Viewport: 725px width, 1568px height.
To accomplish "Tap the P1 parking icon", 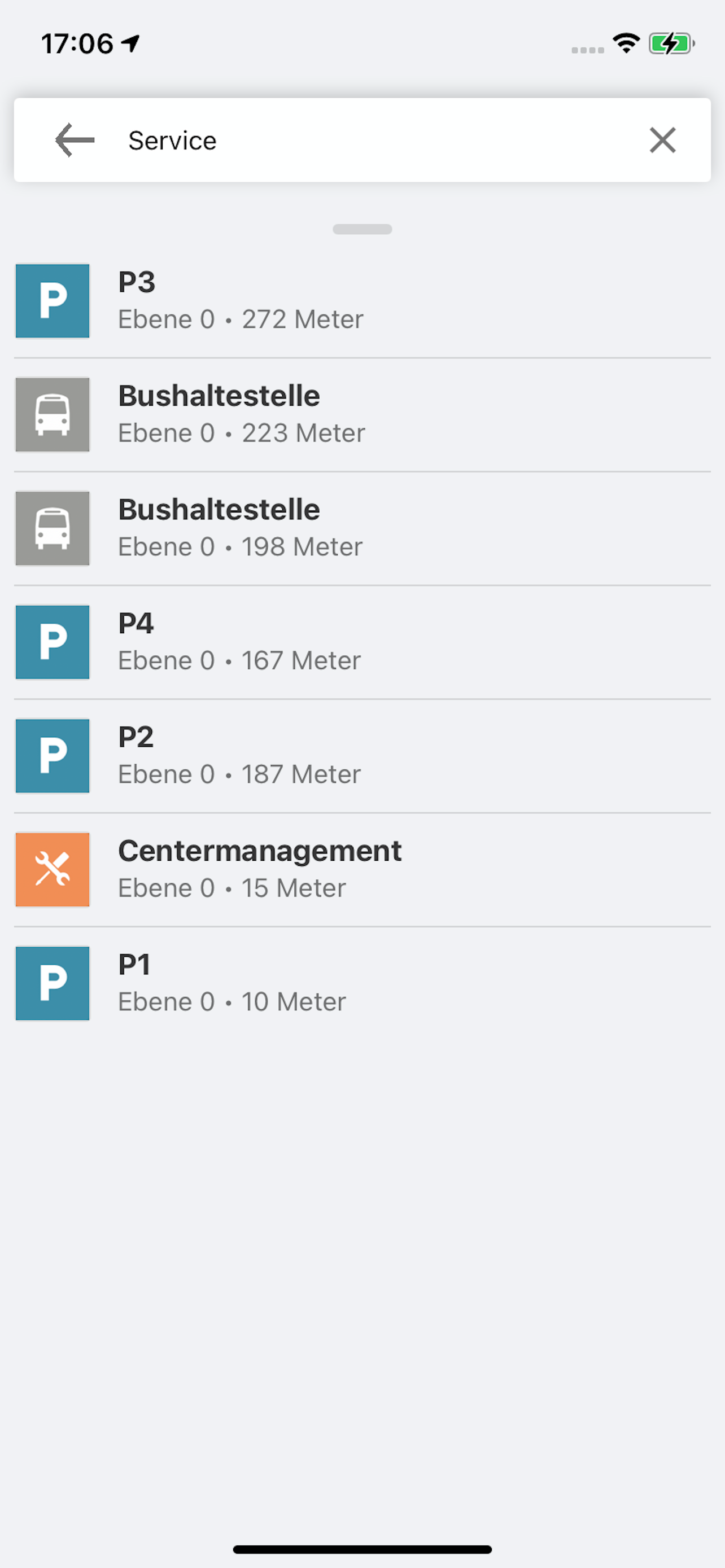I will click(x=53, y=983).
